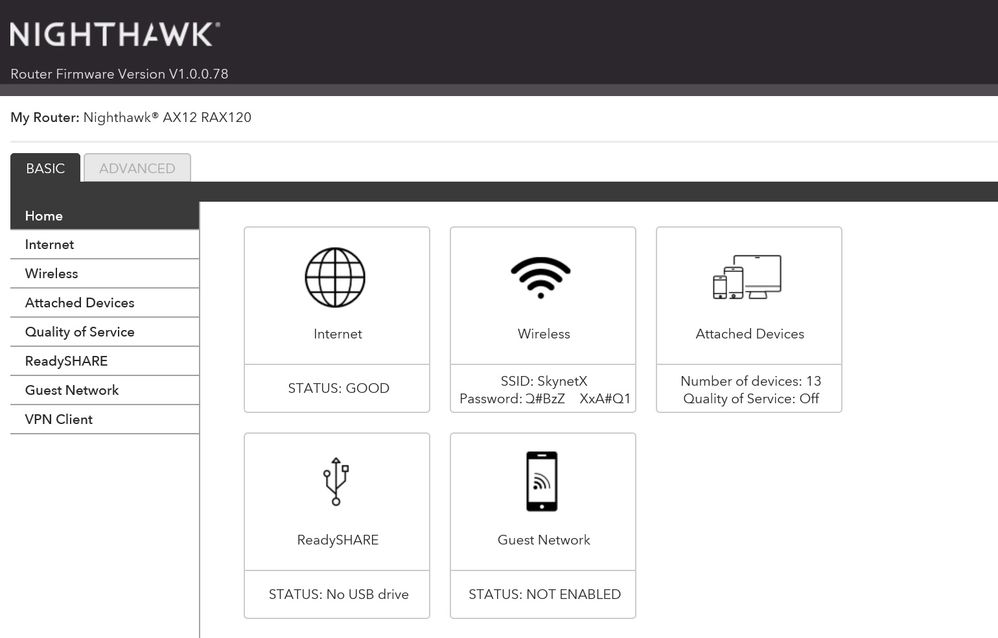Open Internet in the sidebar menu
The width and height of the screenshot is (998, 638).
[x=104, y=245]
